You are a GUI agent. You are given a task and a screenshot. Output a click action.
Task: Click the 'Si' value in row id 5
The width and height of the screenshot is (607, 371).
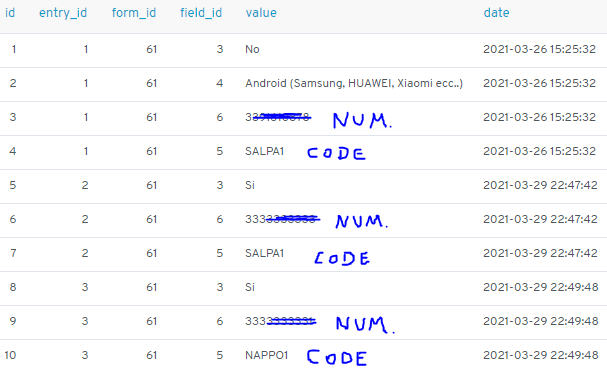coord(250,185)
